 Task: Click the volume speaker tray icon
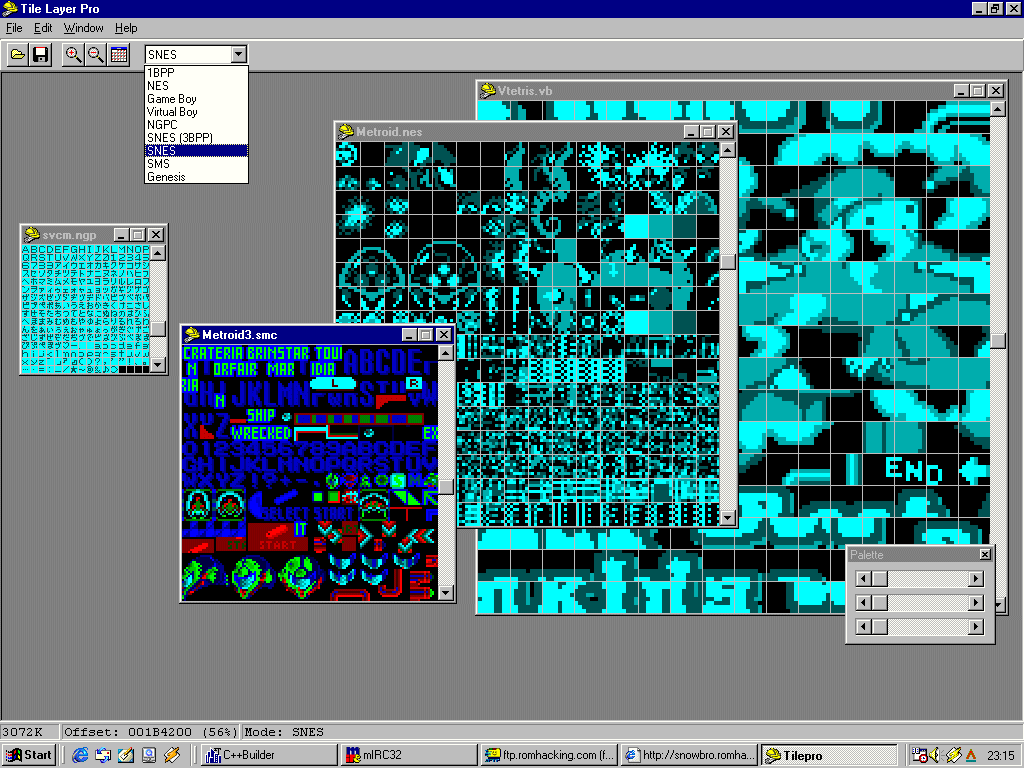click(936, 755)
